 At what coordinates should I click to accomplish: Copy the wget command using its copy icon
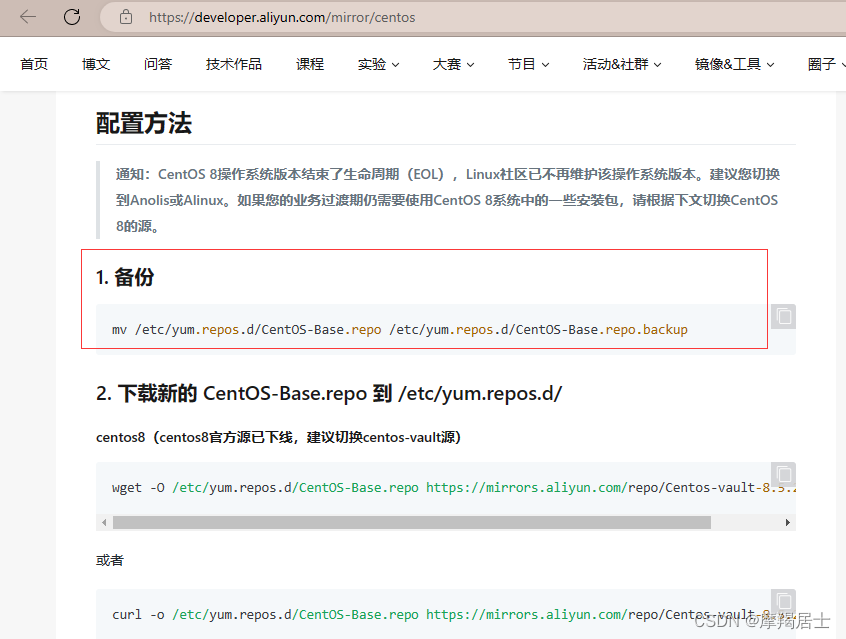tap(783, 474)
